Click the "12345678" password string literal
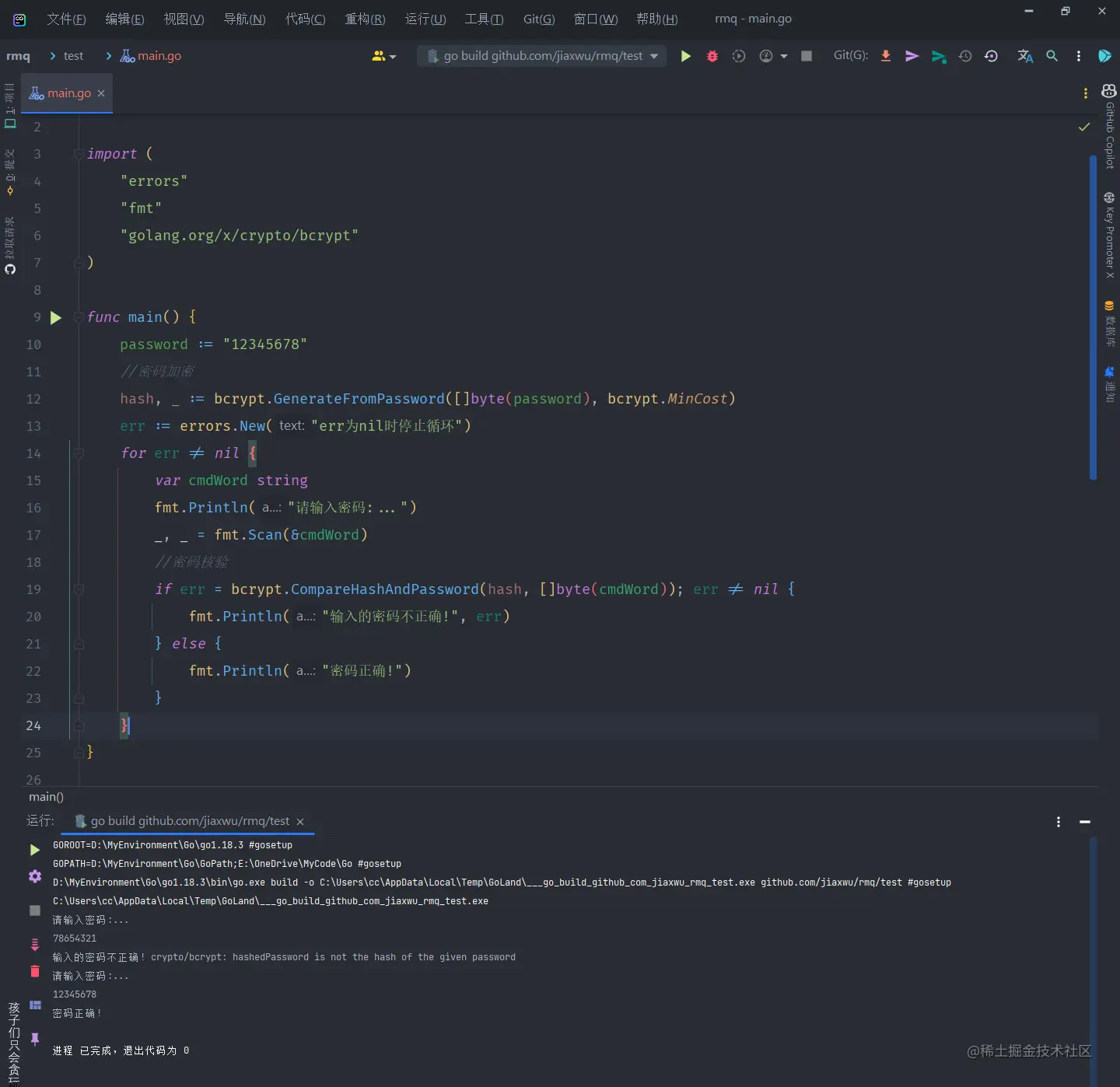Image resolution: width=1120 pixels, height=1087 pixels. click(x=264, y=344)
